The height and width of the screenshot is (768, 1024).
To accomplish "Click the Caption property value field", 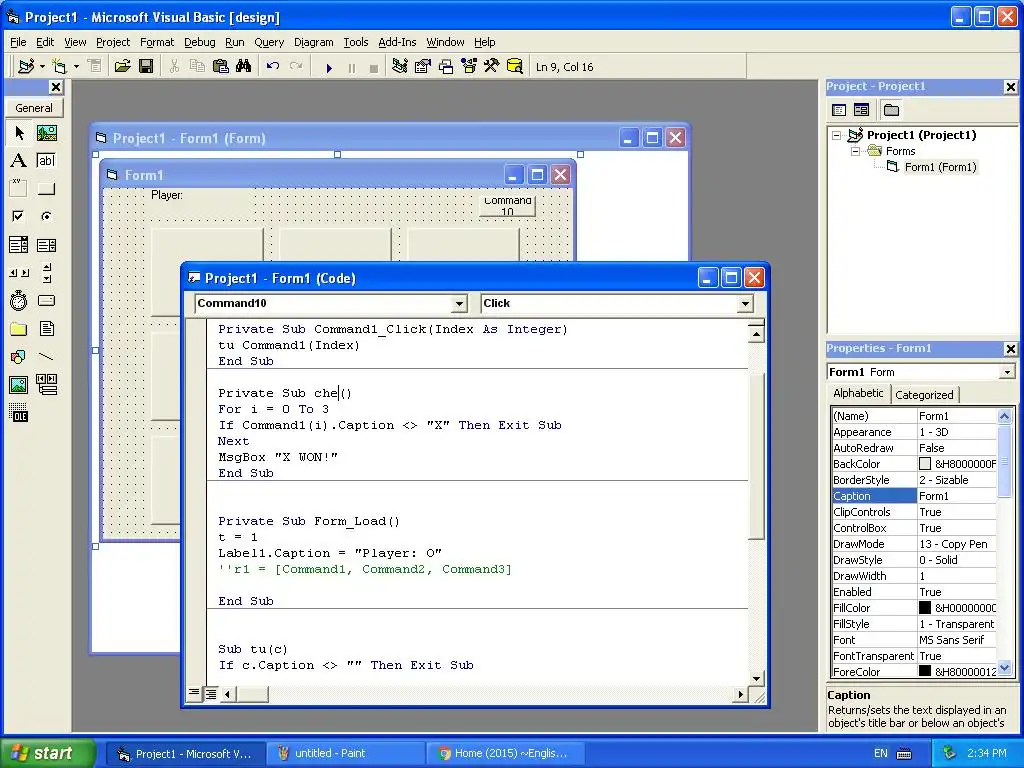I will pos(957,496).
